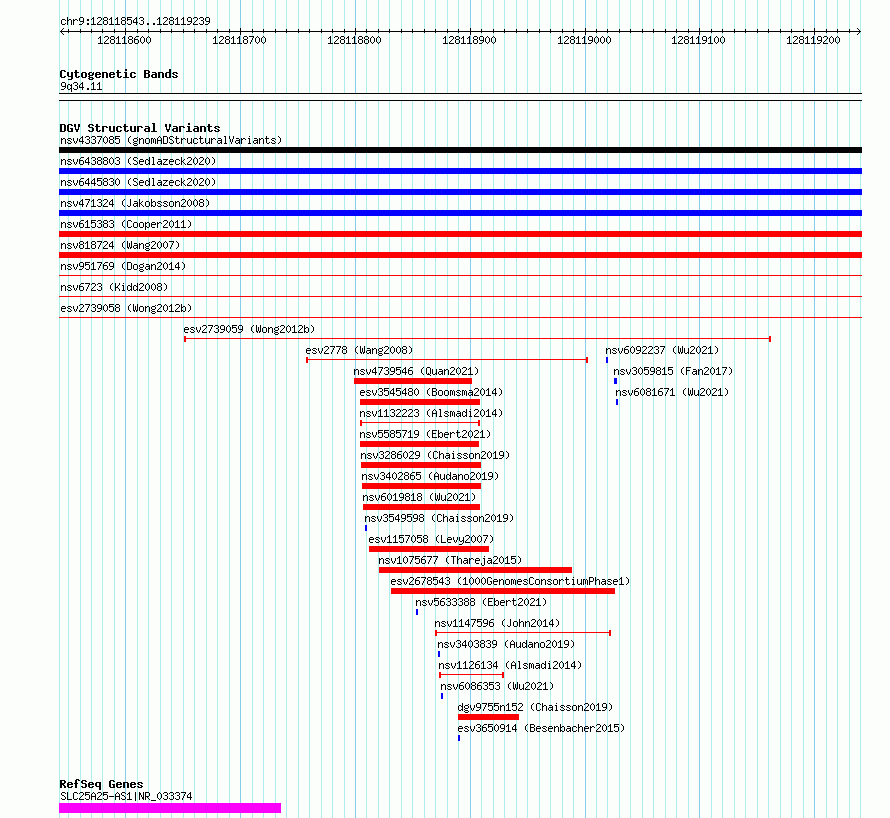Screen dimensions: 890x818
Task: Click the magenta SLC25A25-AS1 gene bar
Action: (x=170, y=808)
